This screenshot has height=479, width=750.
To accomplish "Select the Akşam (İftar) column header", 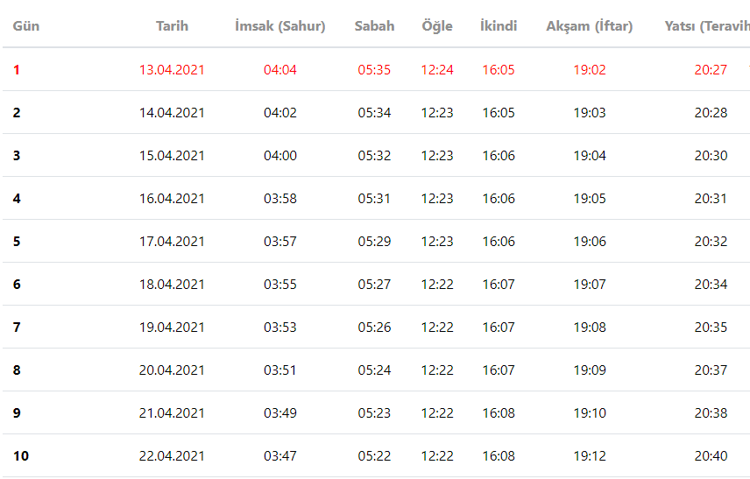I will [589, 26].
